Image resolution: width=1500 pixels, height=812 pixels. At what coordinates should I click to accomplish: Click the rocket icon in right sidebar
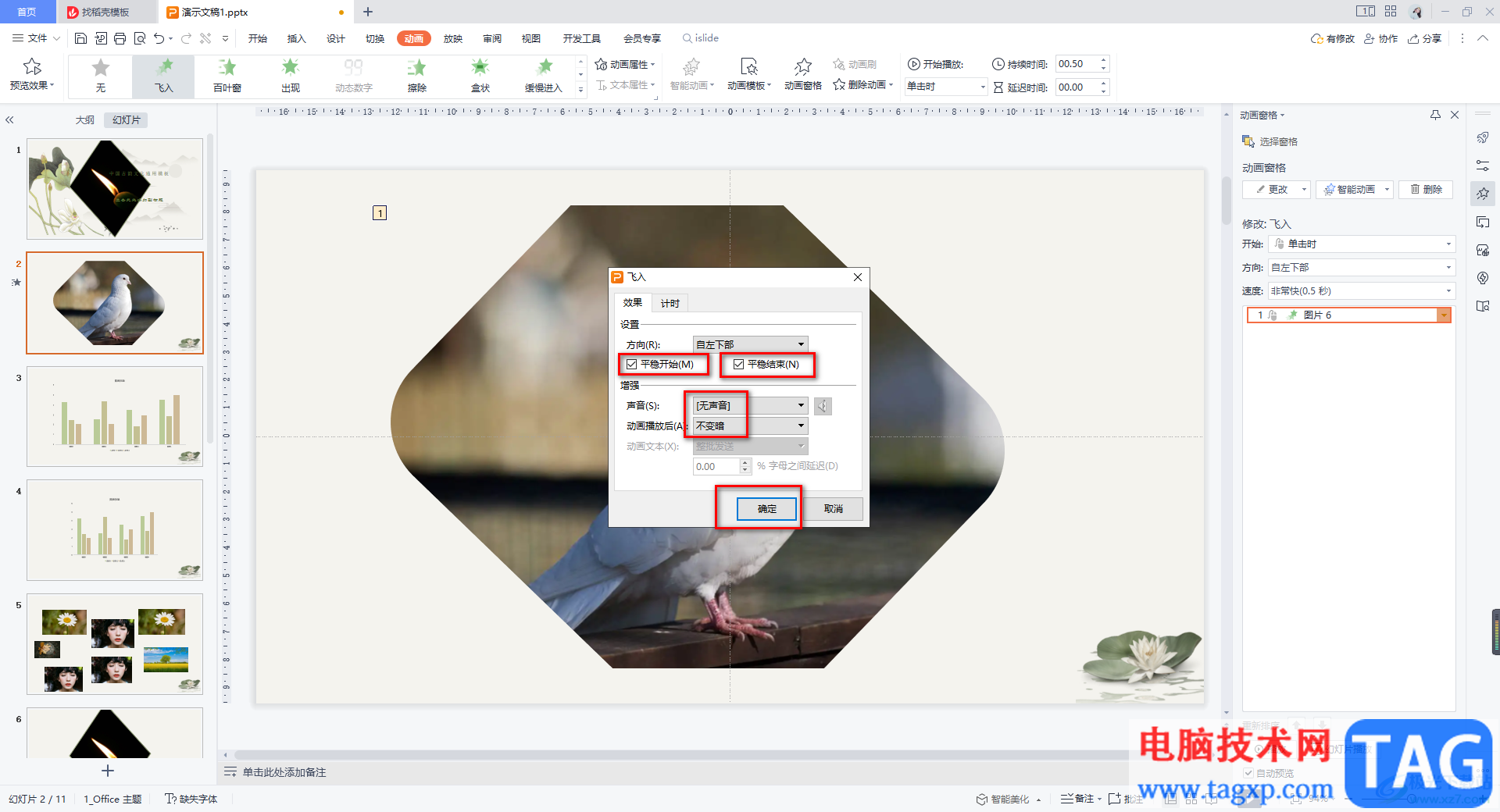(x=1483, y=138)
